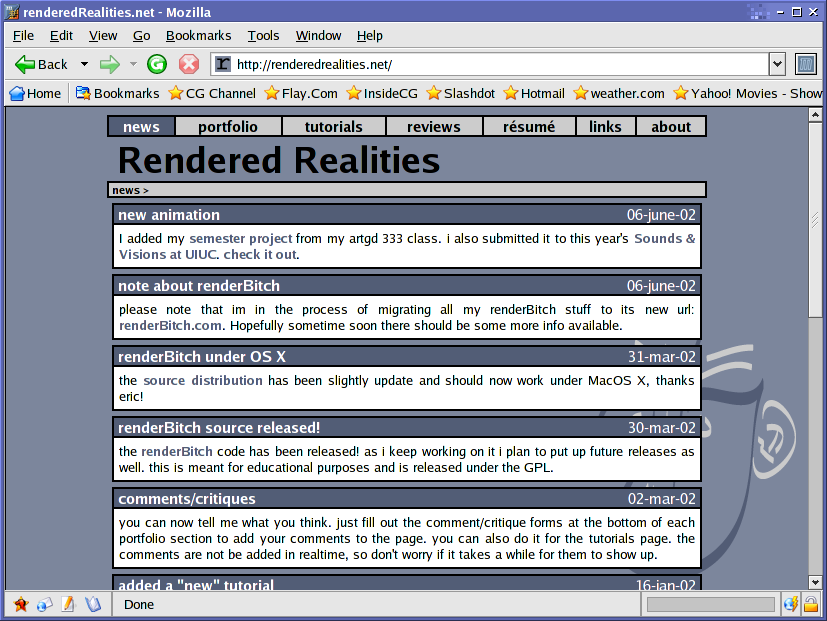Click the green Forward arrow
Viewport: 827px width, 621px height.
(x=110, y=64)
